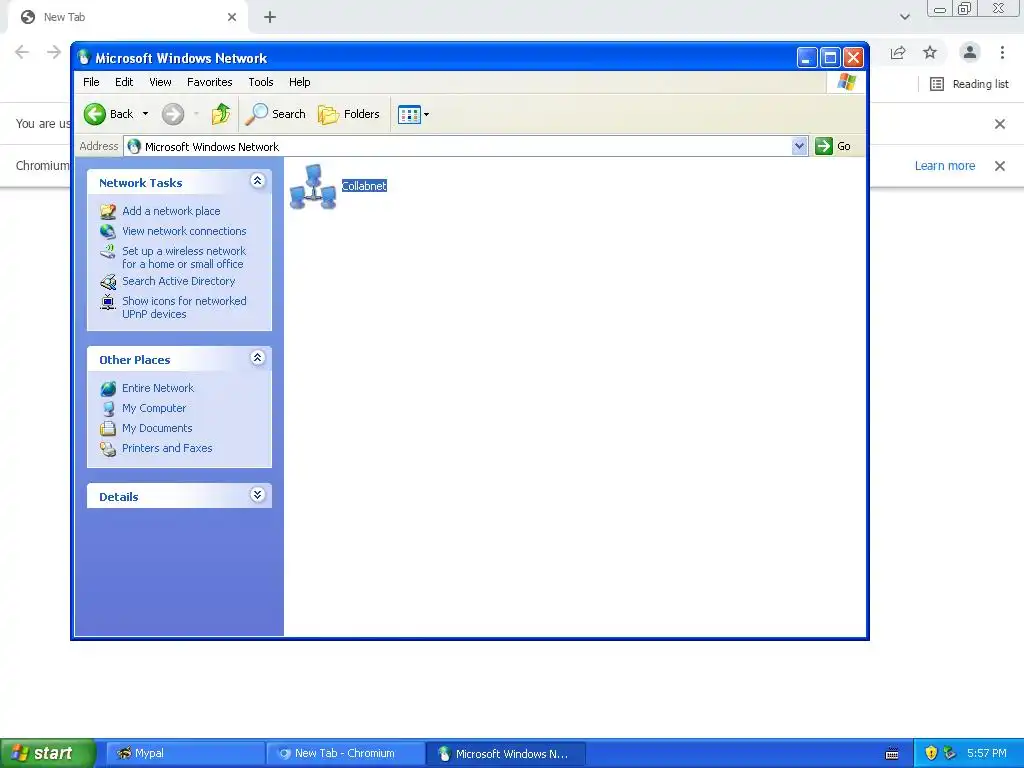Open the Views icon dropdown
This screenshot has width=1024, height=768.
tap(413, 115)
